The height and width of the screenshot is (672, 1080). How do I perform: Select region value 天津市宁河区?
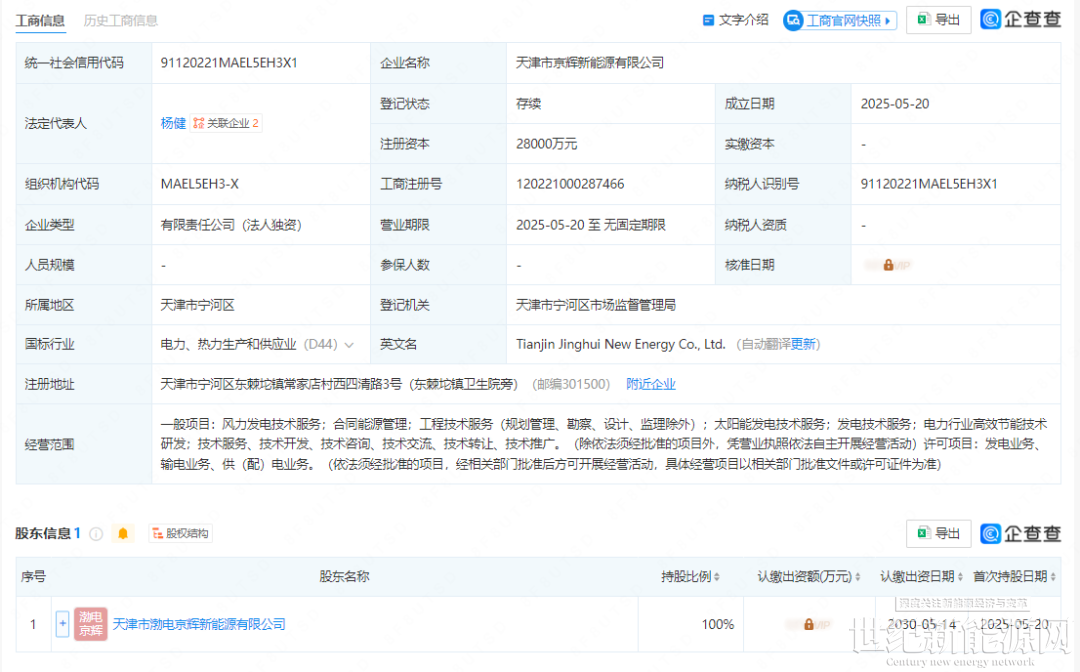coord(197,305)
